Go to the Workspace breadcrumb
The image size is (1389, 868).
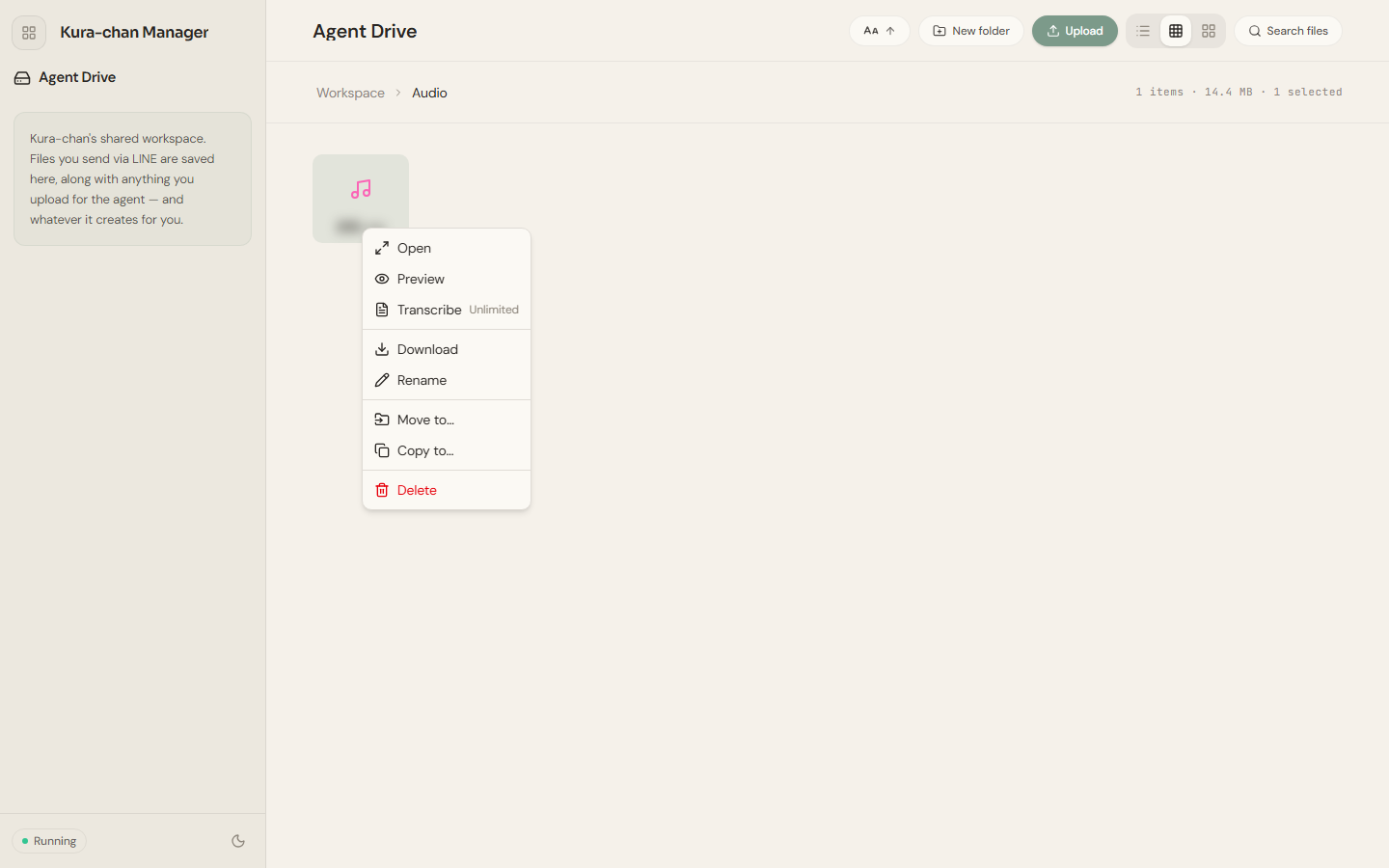(350, 93)
